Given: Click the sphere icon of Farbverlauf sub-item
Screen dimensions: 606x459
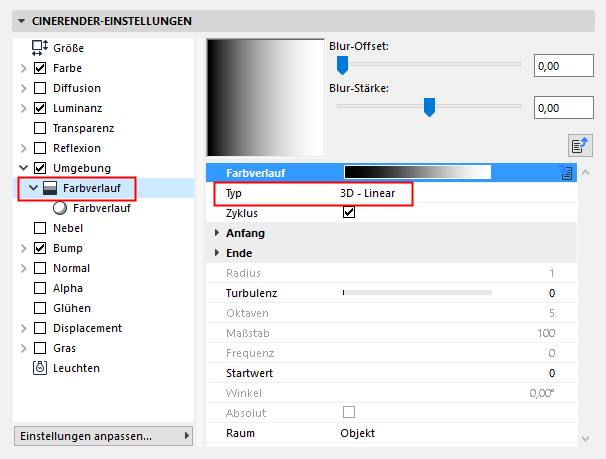Looking at the screenshot, I should click(x=61, y=209).
